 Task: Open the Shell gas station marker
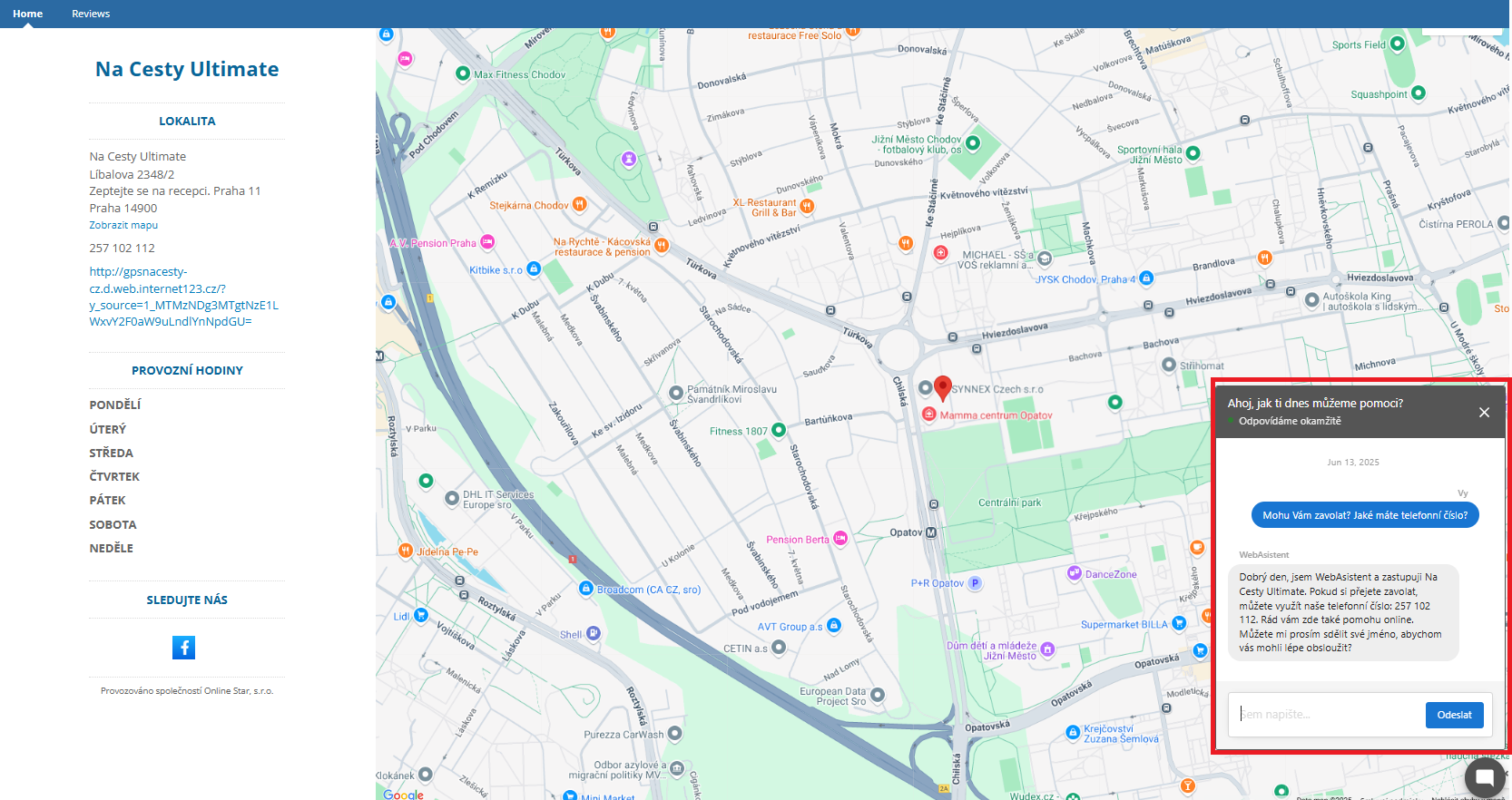pos(593,633)
